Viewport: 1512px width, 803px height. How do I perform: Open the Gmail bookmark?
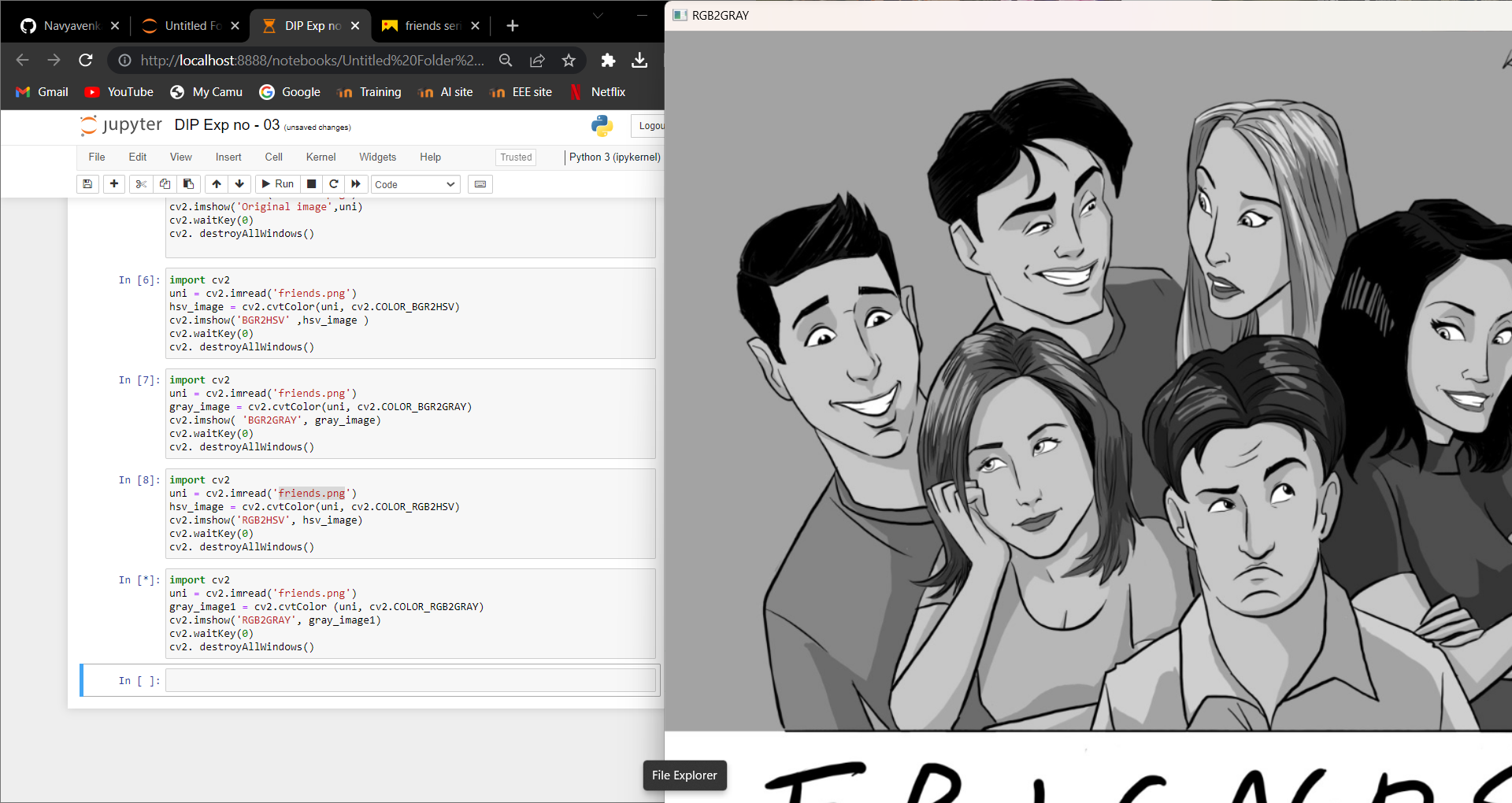[43, 92]
